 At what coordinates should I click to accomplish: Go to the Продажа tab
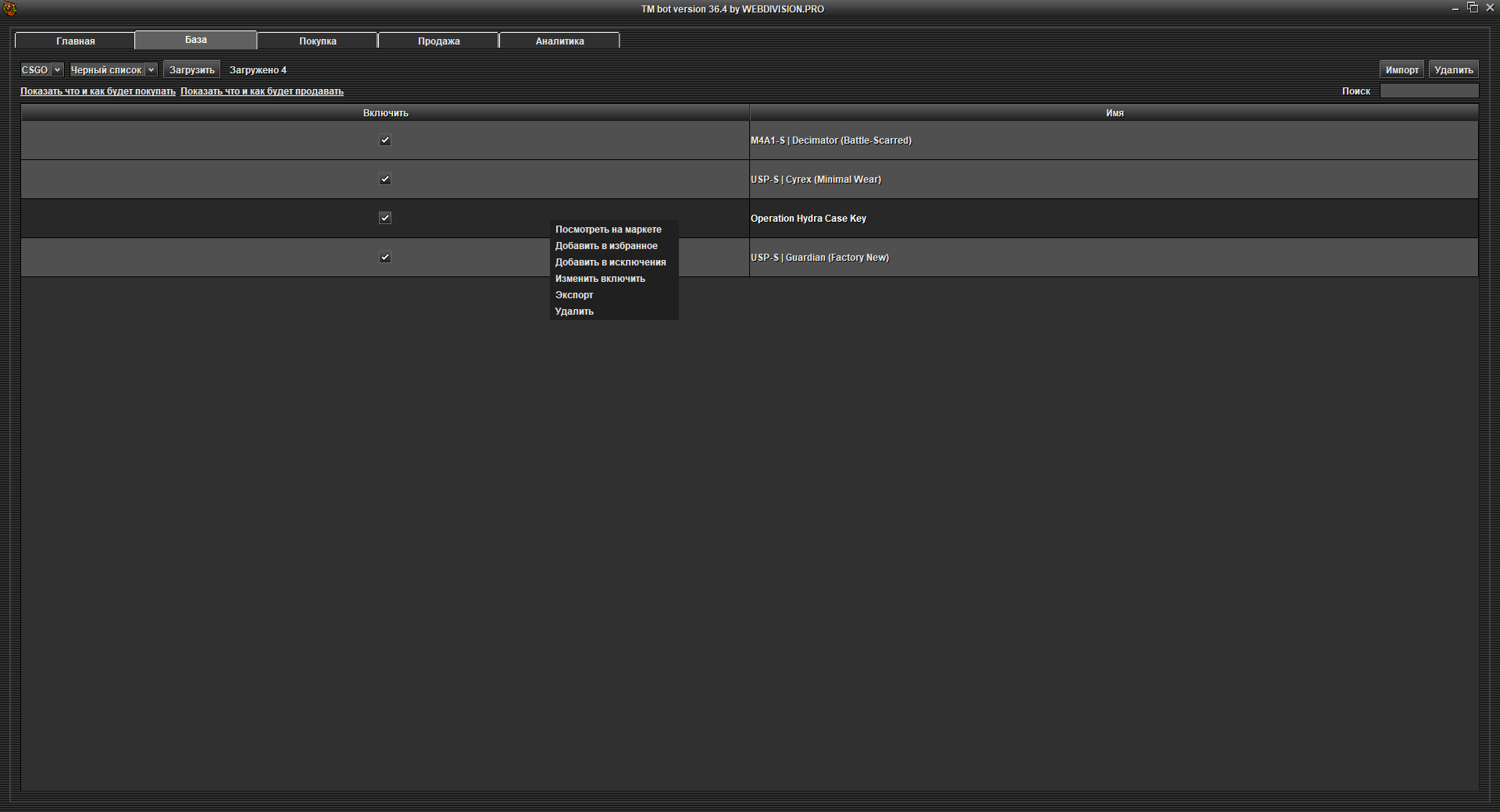click(438, 41)
